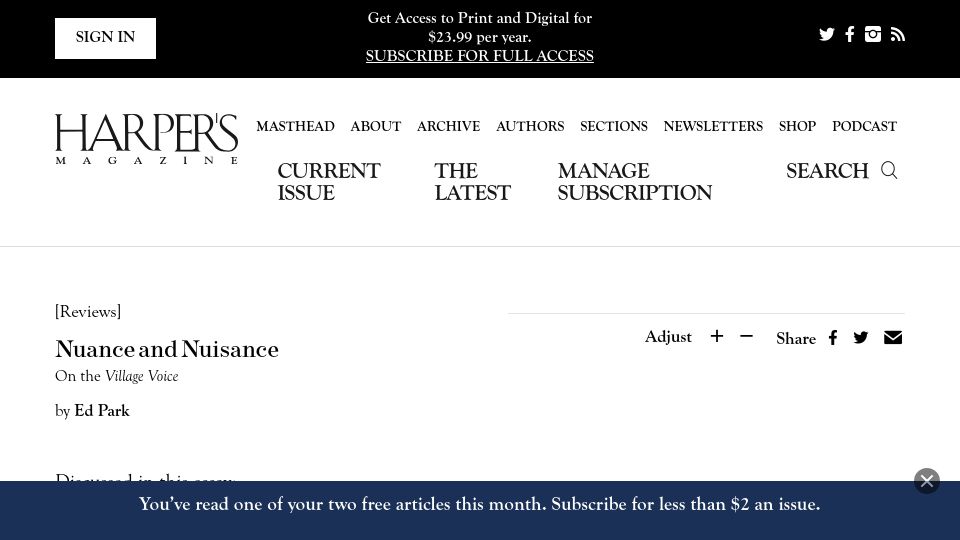Open the RSS feed icon
Screen dimensions: 960x540
pos(898,34)
